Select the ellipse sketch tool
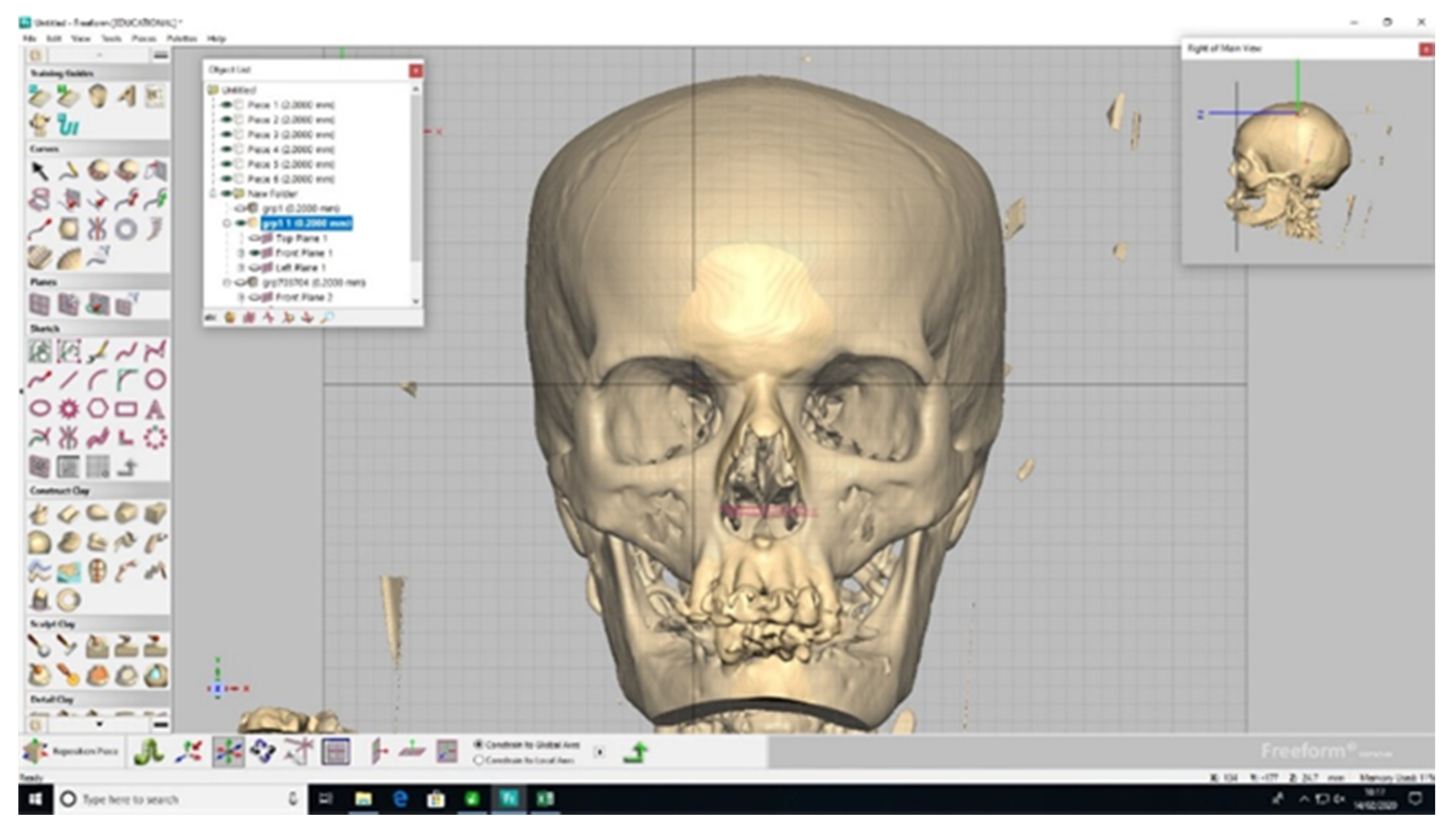The width and height of the screenshot is (1456, 838). (x=39, y=409)
